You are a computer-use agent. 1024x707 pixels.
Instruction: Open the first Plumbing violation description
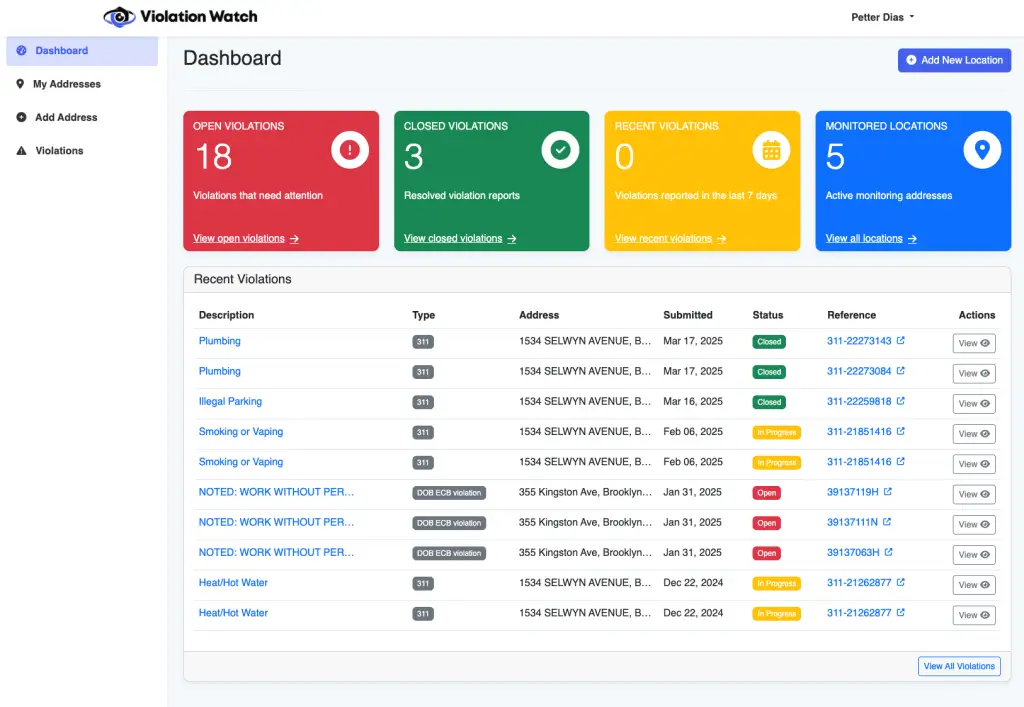[220, 341]
